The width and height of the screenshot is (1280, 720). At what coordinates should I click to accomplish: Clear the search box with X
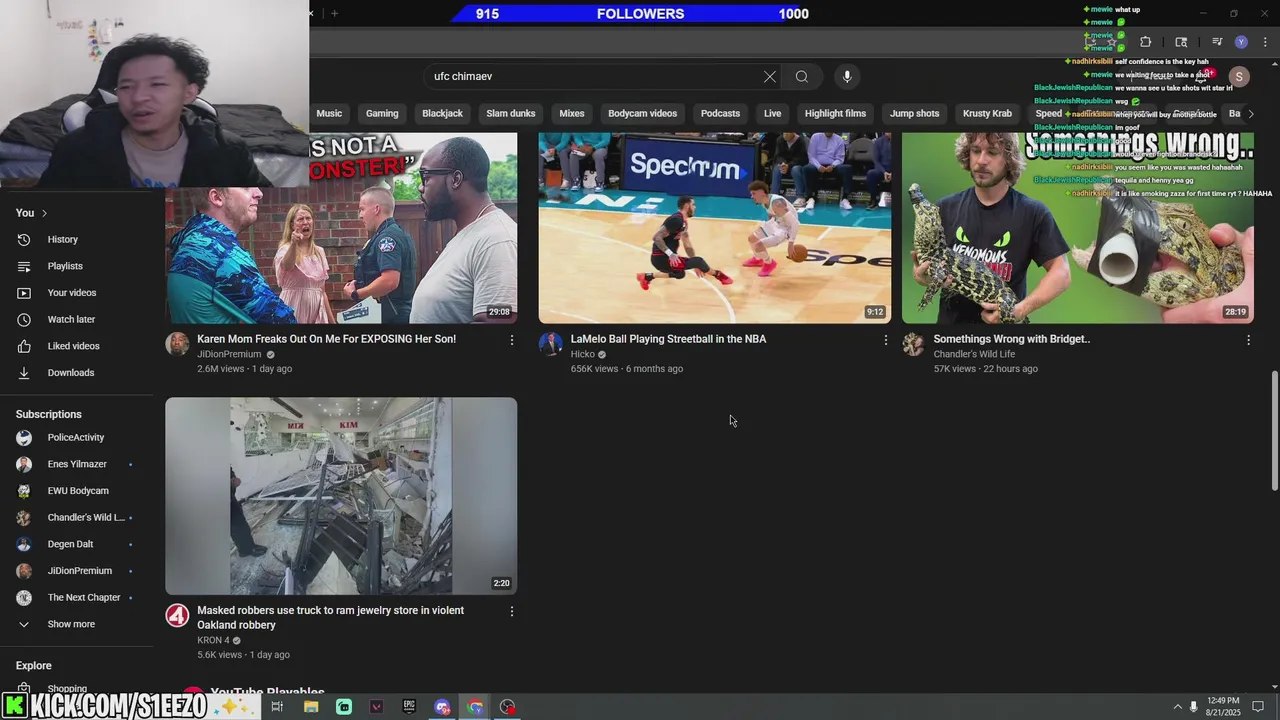(x=770, y=76)
